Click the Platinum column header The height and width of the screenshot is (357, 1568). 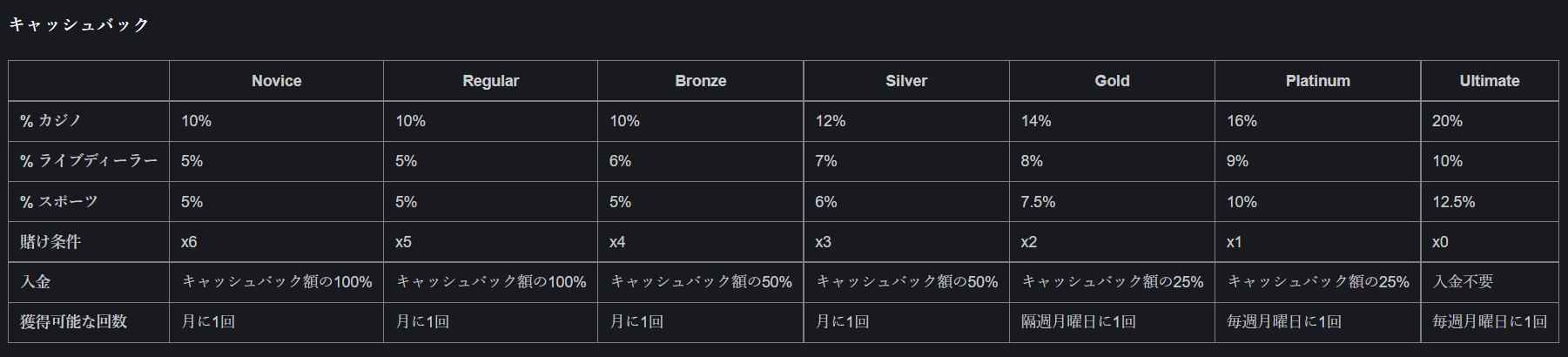(1317, 81)
